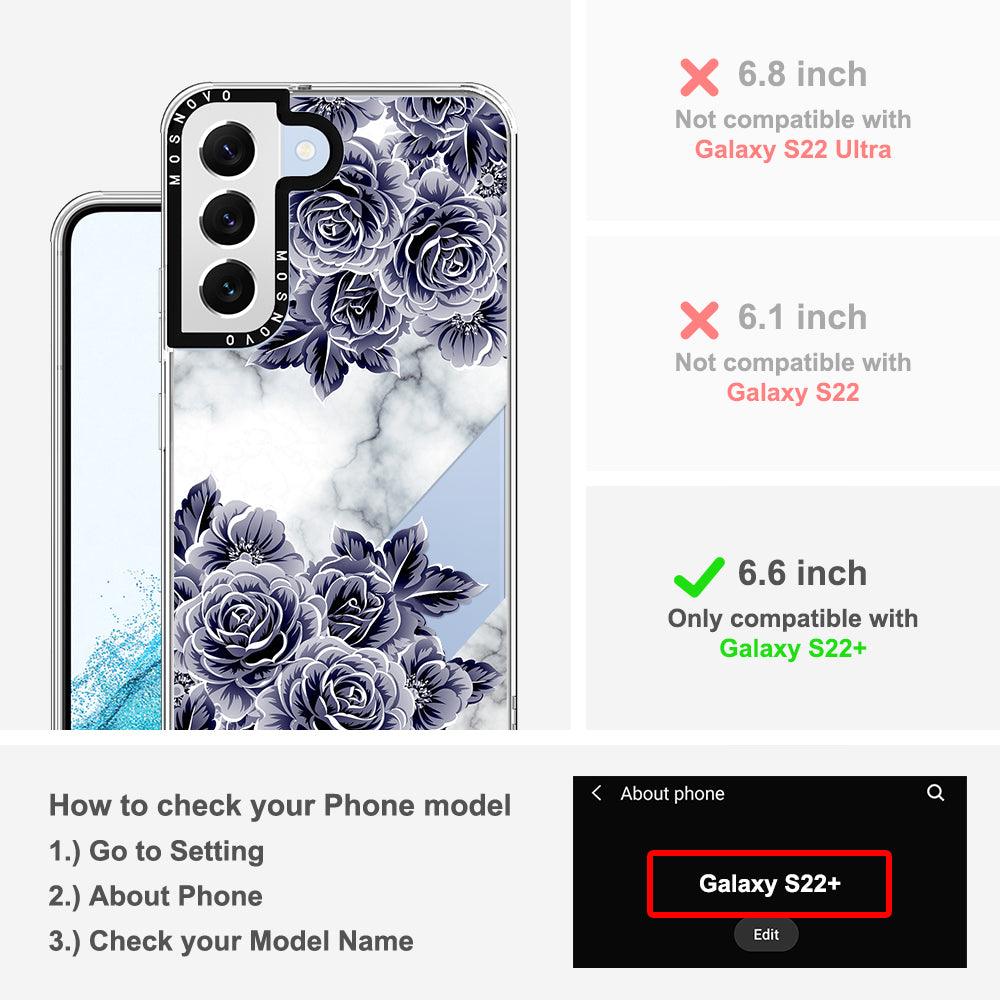Click the bottom camera lens
Viewport: 1000px width, 1000px height.
(x=228, y=288)
